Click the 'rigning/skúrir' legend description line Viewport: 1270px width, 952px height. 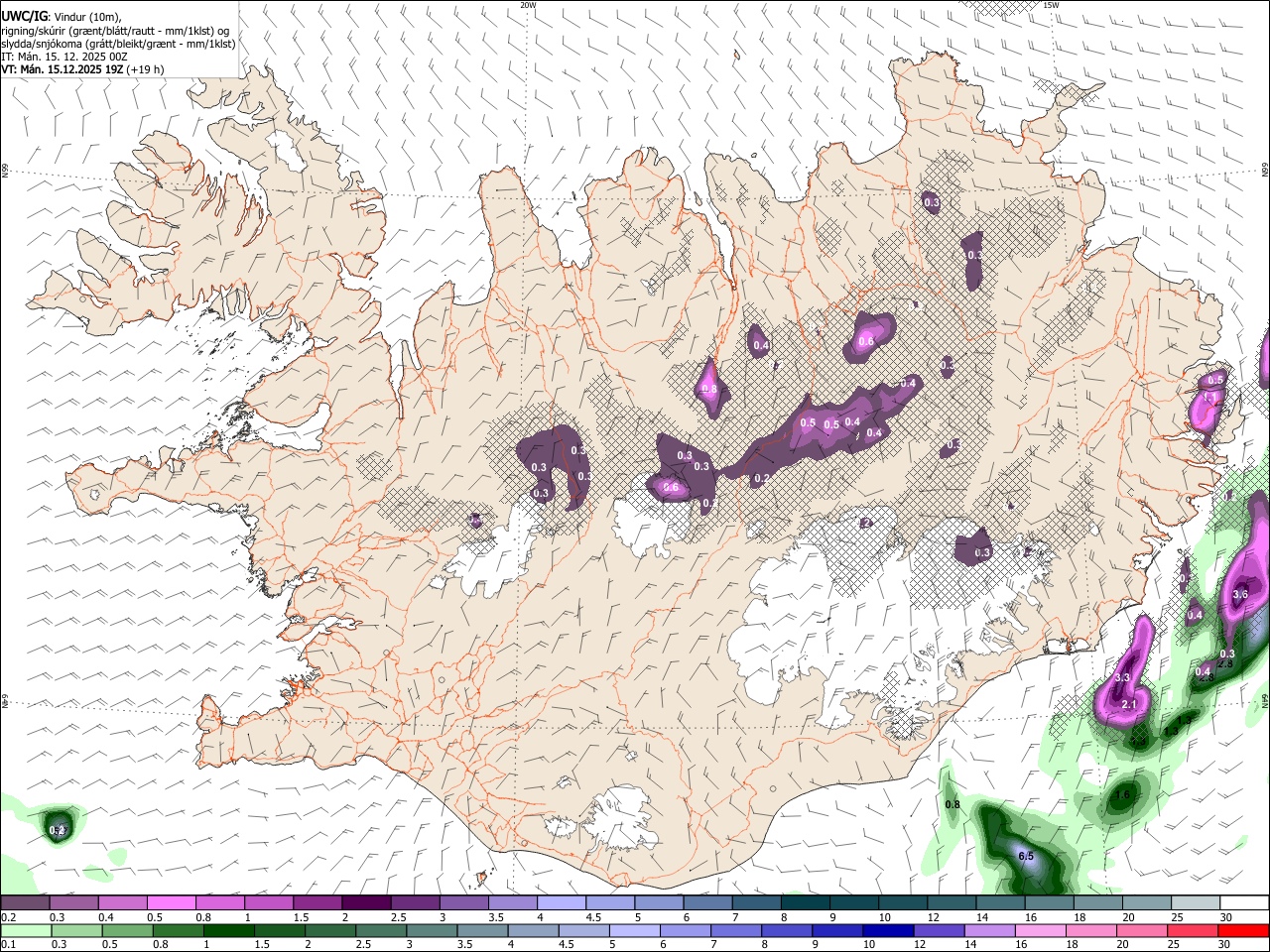[x=115, y=31]
